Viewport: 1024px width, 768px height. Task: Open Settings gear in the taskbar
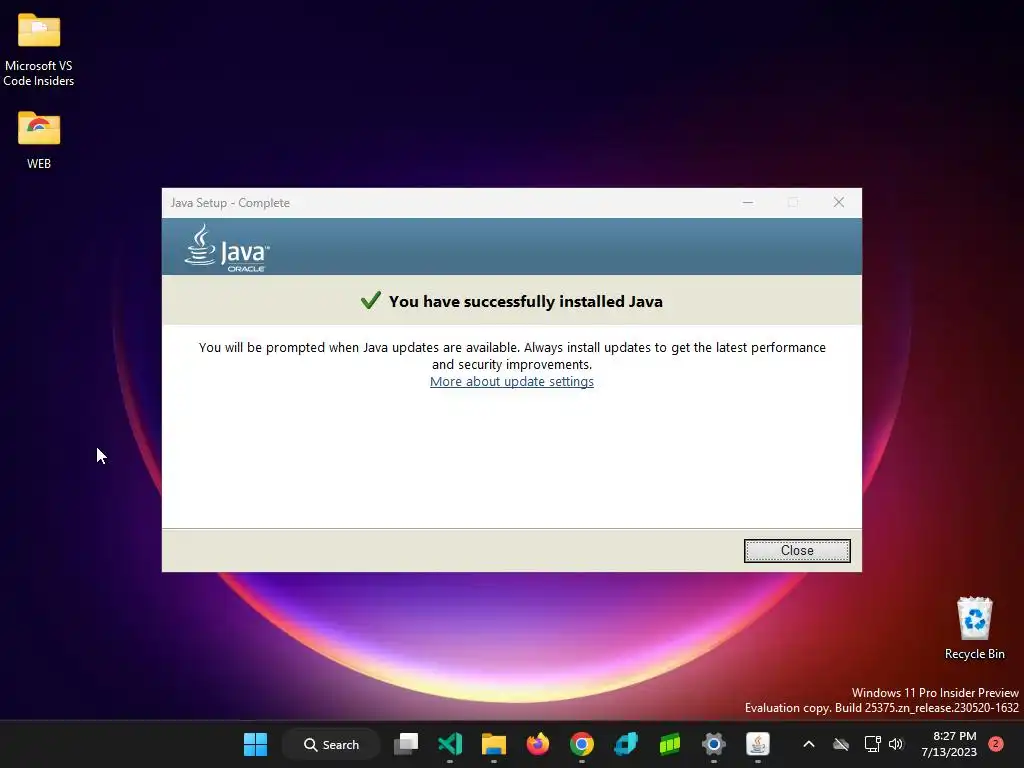(x=714, y=744)
